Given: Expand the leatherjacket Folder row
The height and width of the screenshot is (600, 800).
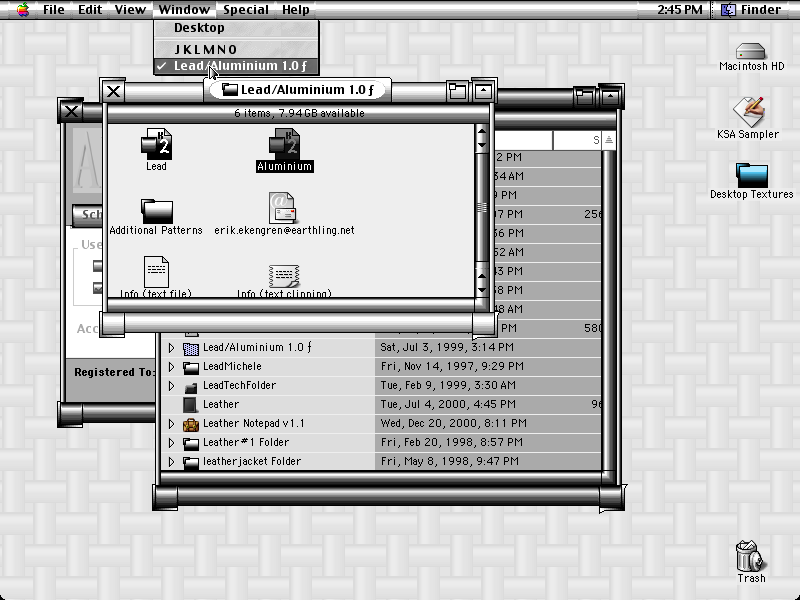Looking at the screenshot, I should point(171,462).
